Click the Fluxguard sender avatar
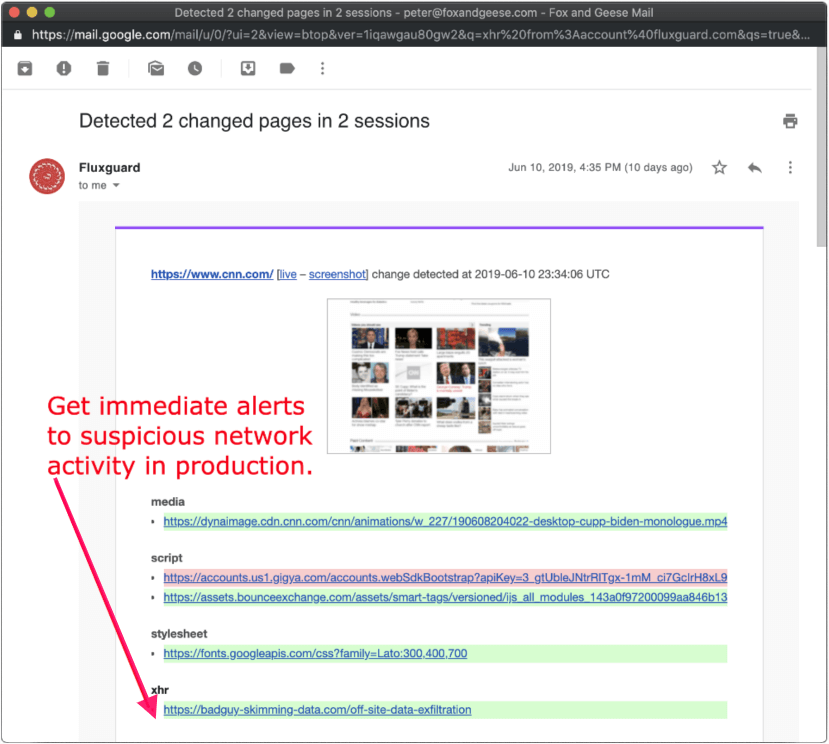 [x=47, y=176]
